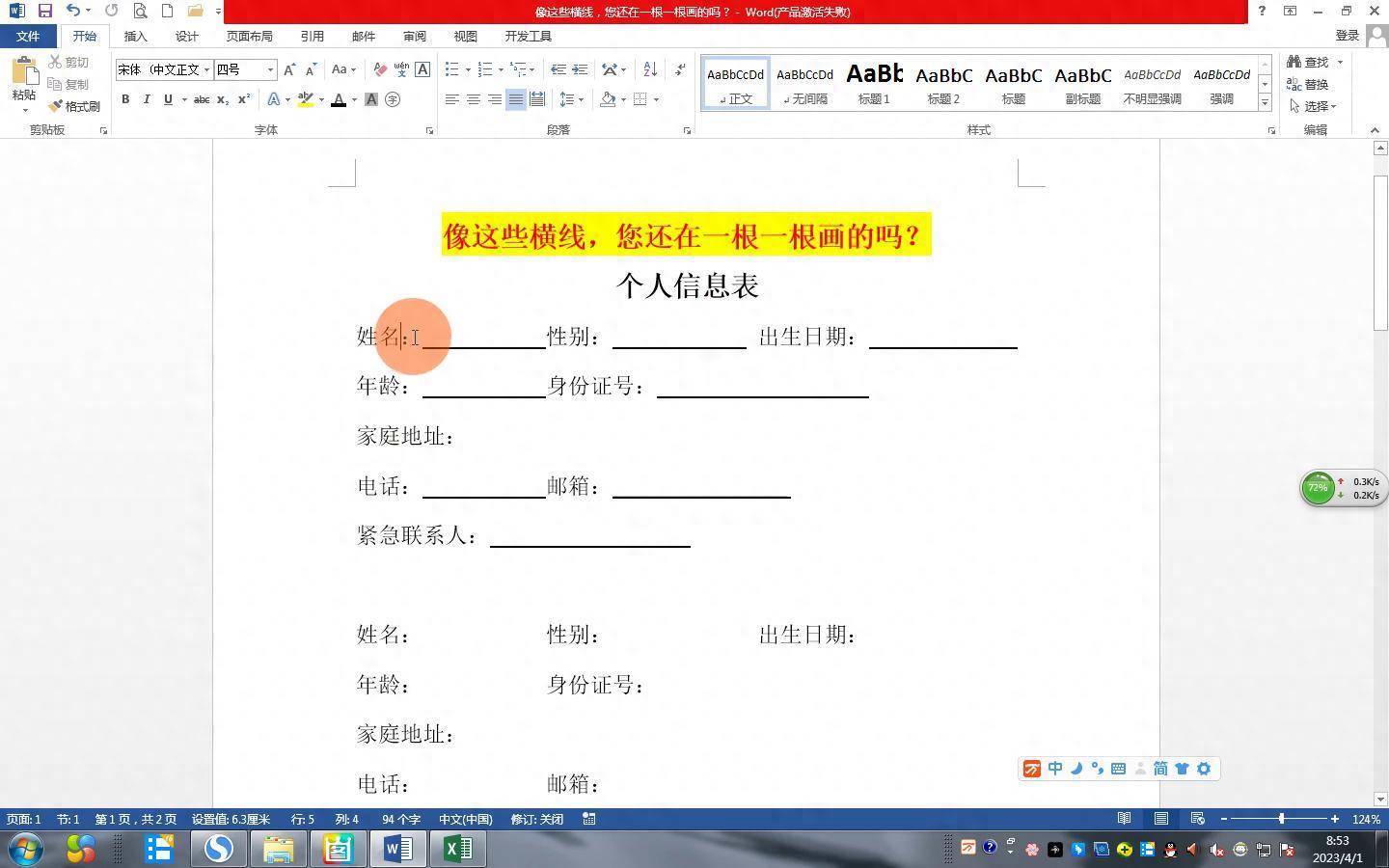This screenshot has height=868, width=1389.
Task: Toggle track changes status in status bar
Action: coord(537,819)
